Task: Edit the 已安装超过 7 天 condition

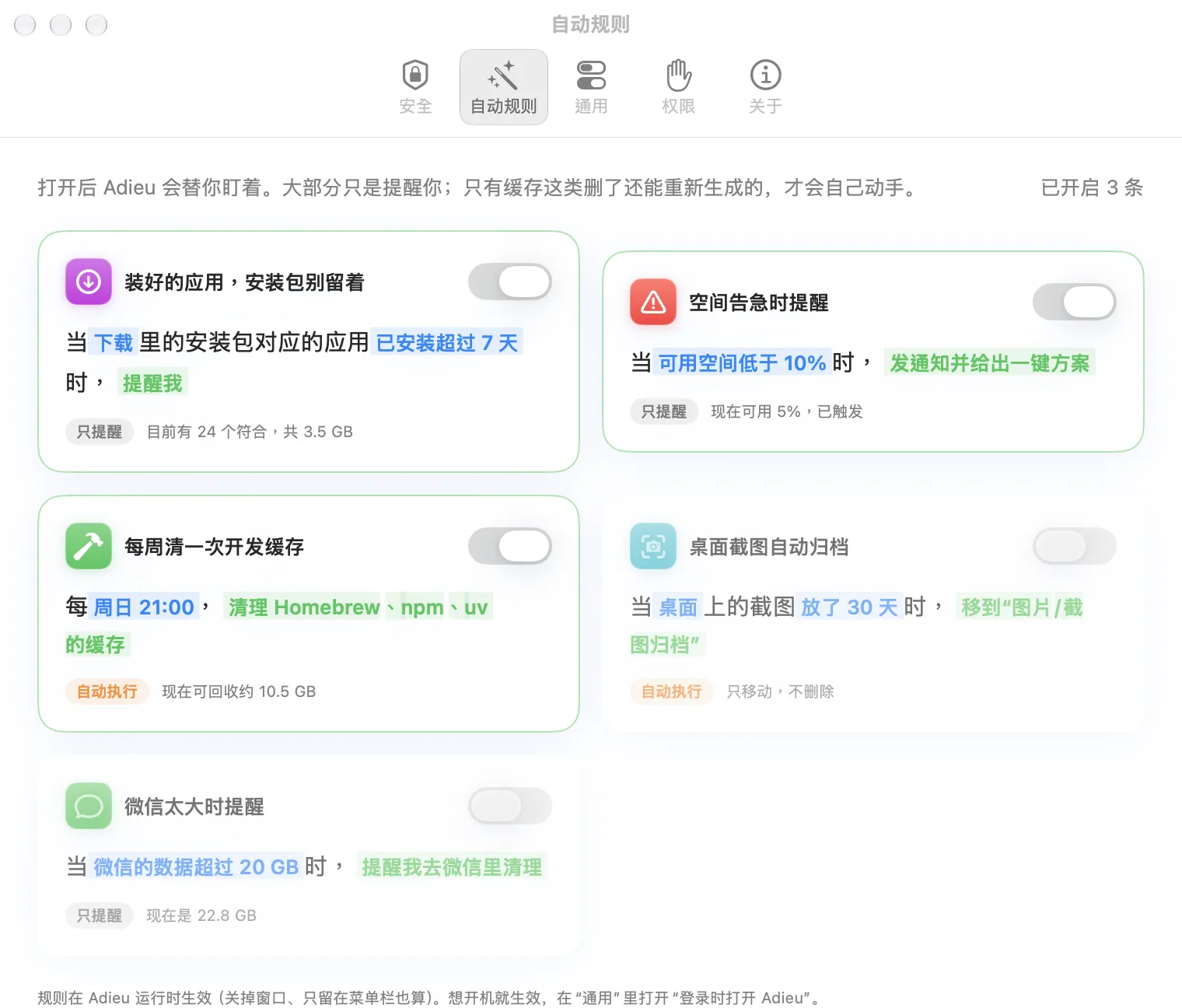Action: tap(447, 342)
